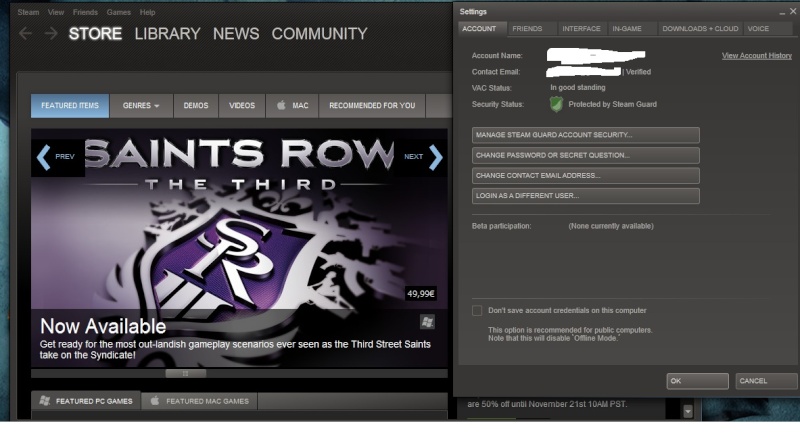The image size is (800, 438).
Task: Switch to FEATURED MAC GAMES tab
Action: 199,401
